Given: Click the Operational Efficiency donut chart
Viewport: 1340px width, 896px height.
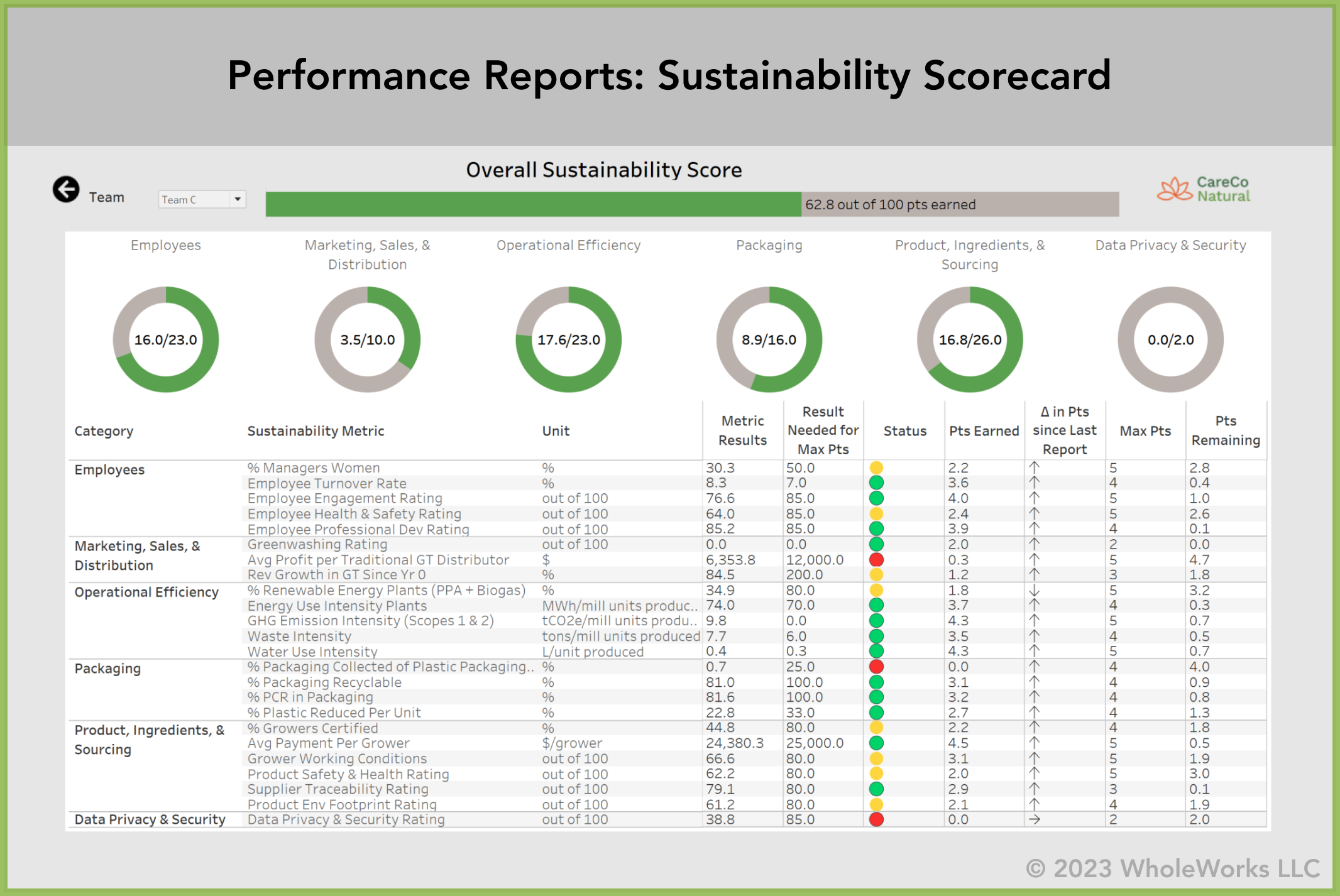Looking at the screenshot, I should click(568, 339).
